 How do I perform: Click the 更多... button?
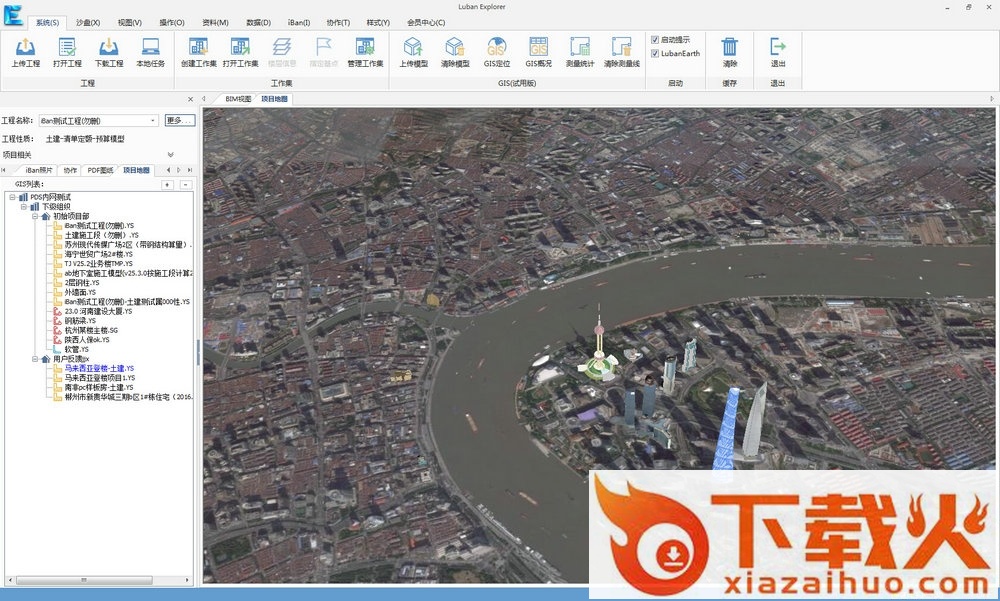[179, 121]
